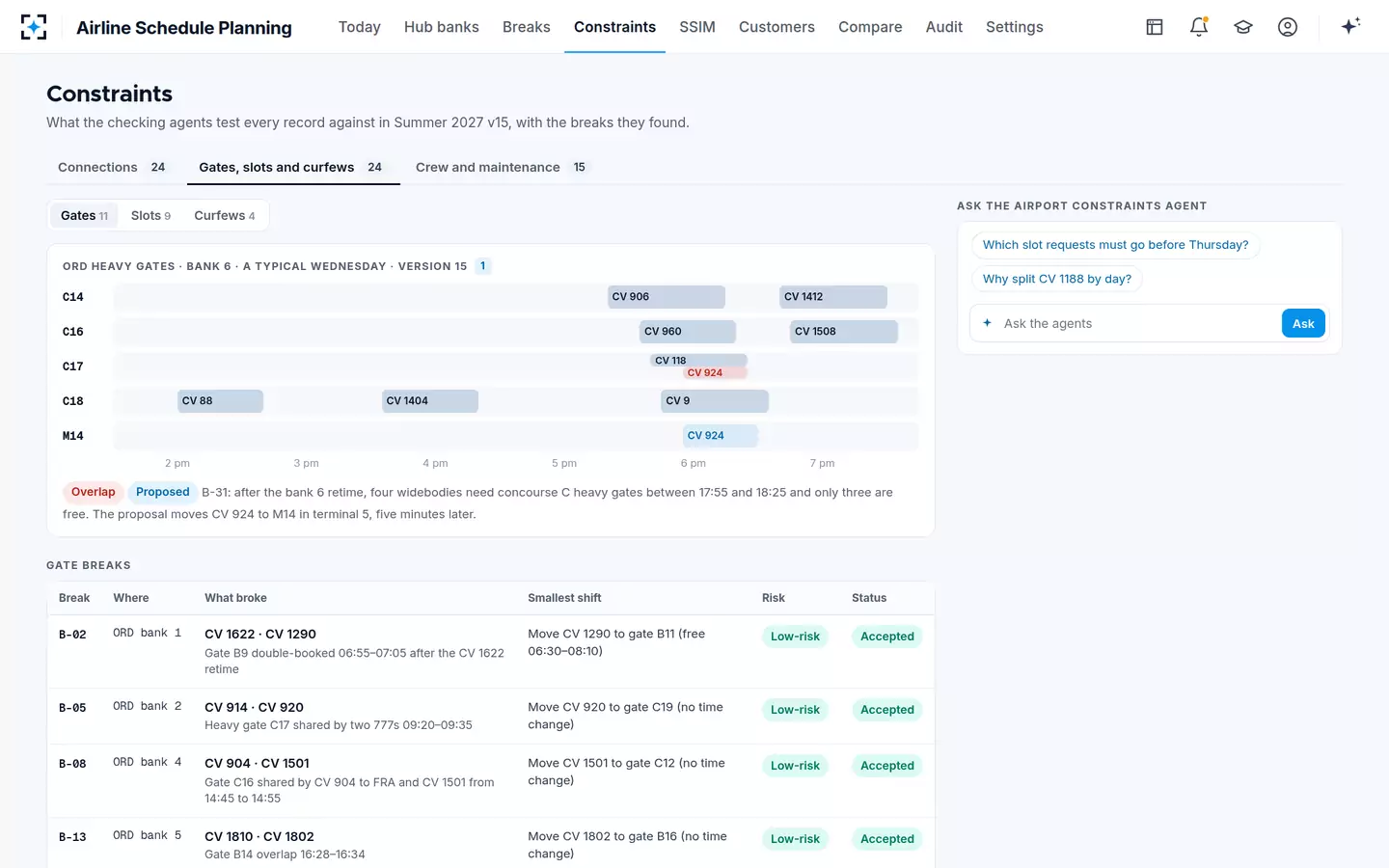Open break B-05 row id

tap(72, 708)
